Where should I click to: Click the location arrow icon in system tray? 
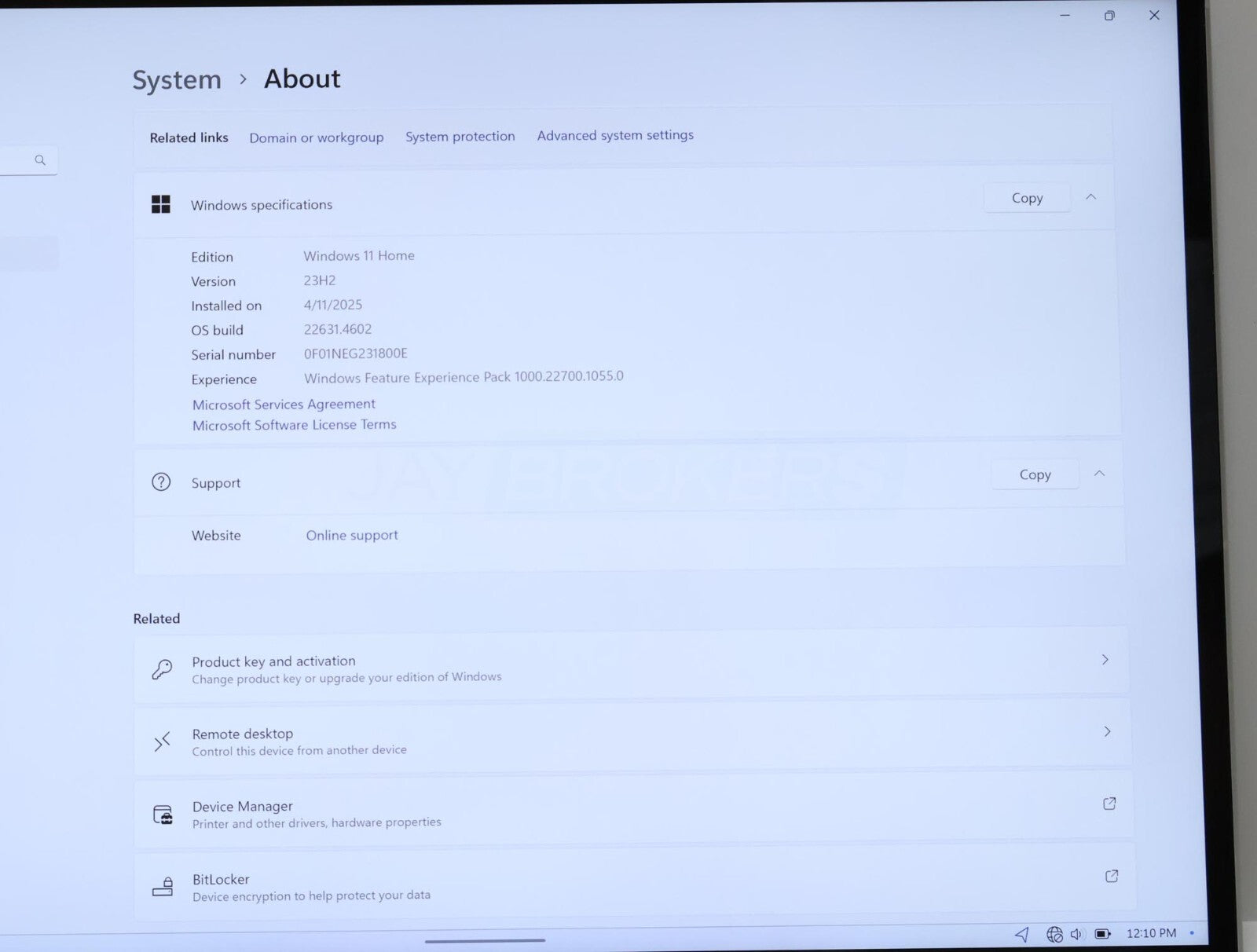point(1022,934)
